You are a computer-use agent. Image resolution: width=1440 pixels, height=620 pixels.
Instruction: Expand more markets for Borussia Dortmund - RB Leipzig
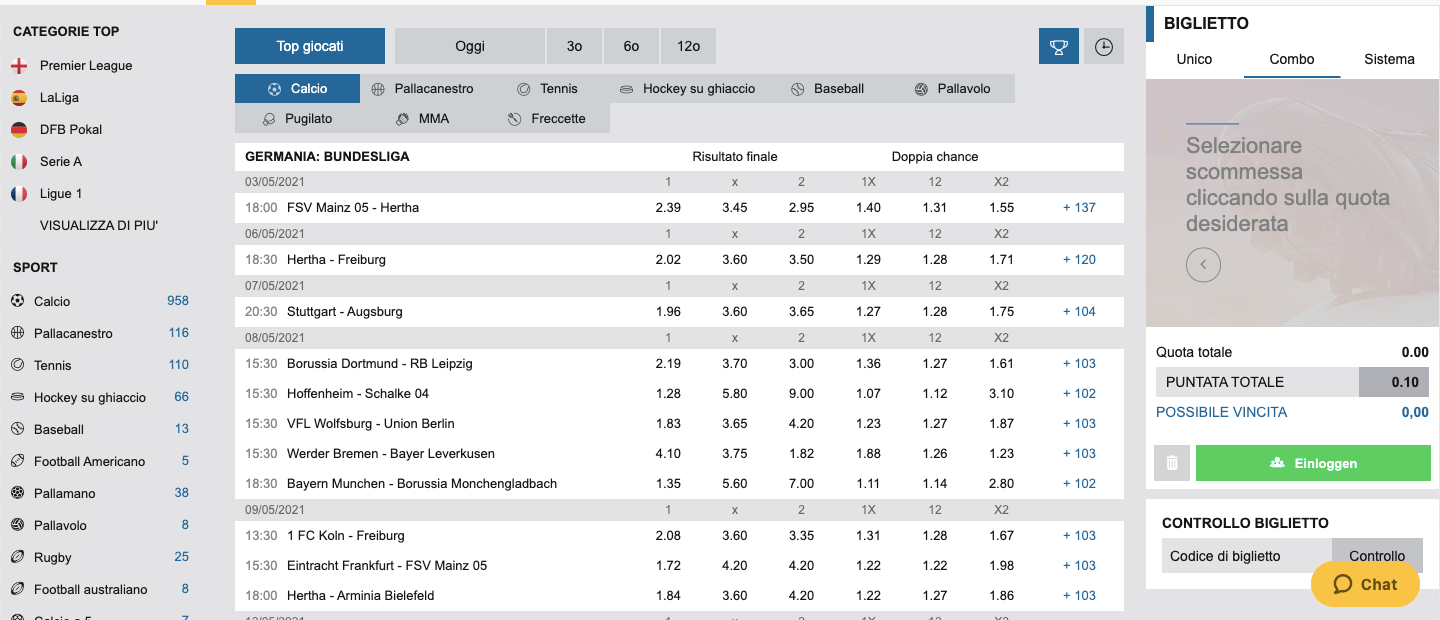tap(1079, 364)
